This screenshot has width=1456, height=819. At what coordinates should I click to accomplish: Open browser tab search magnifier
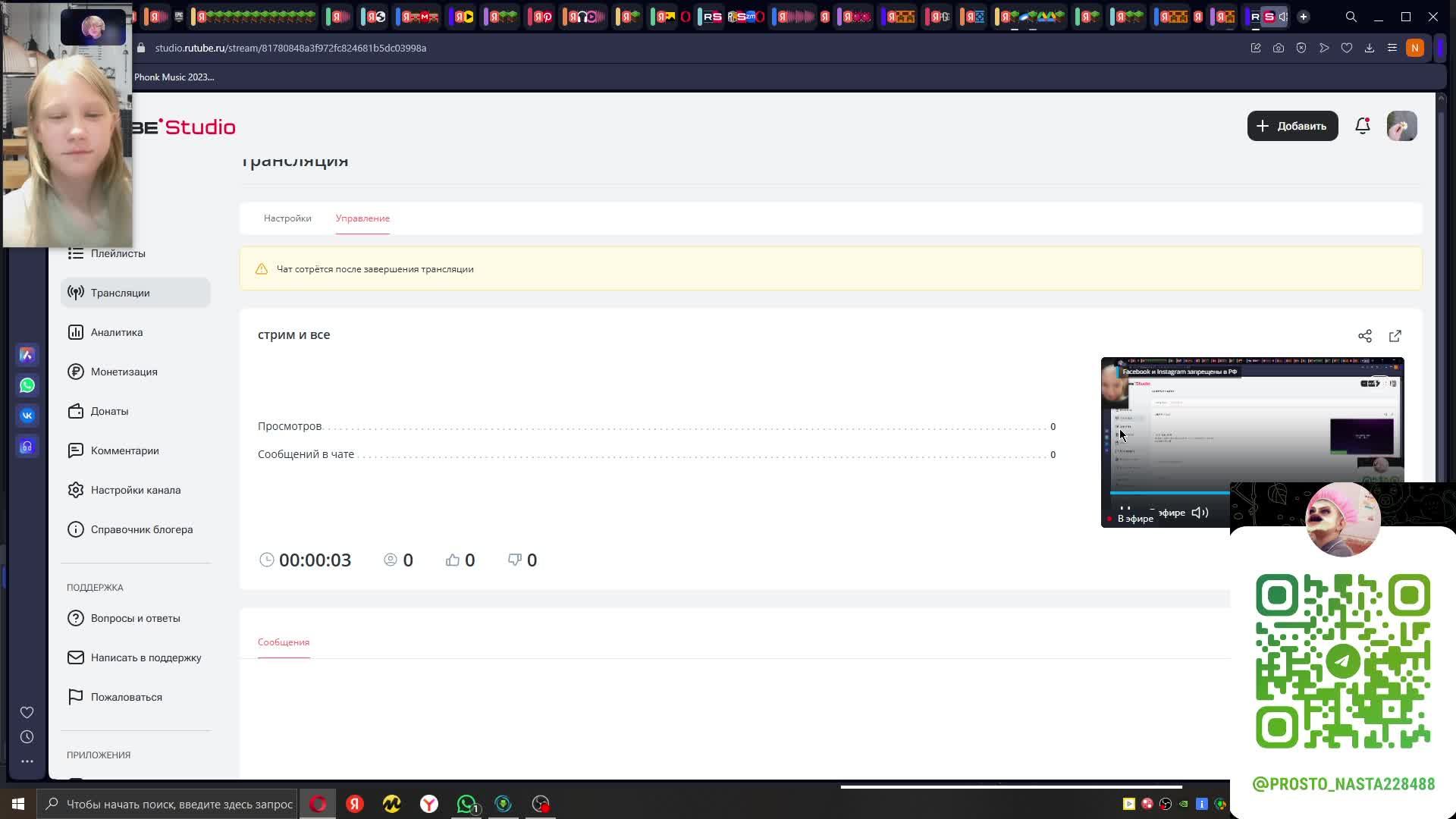(1351, 17)
